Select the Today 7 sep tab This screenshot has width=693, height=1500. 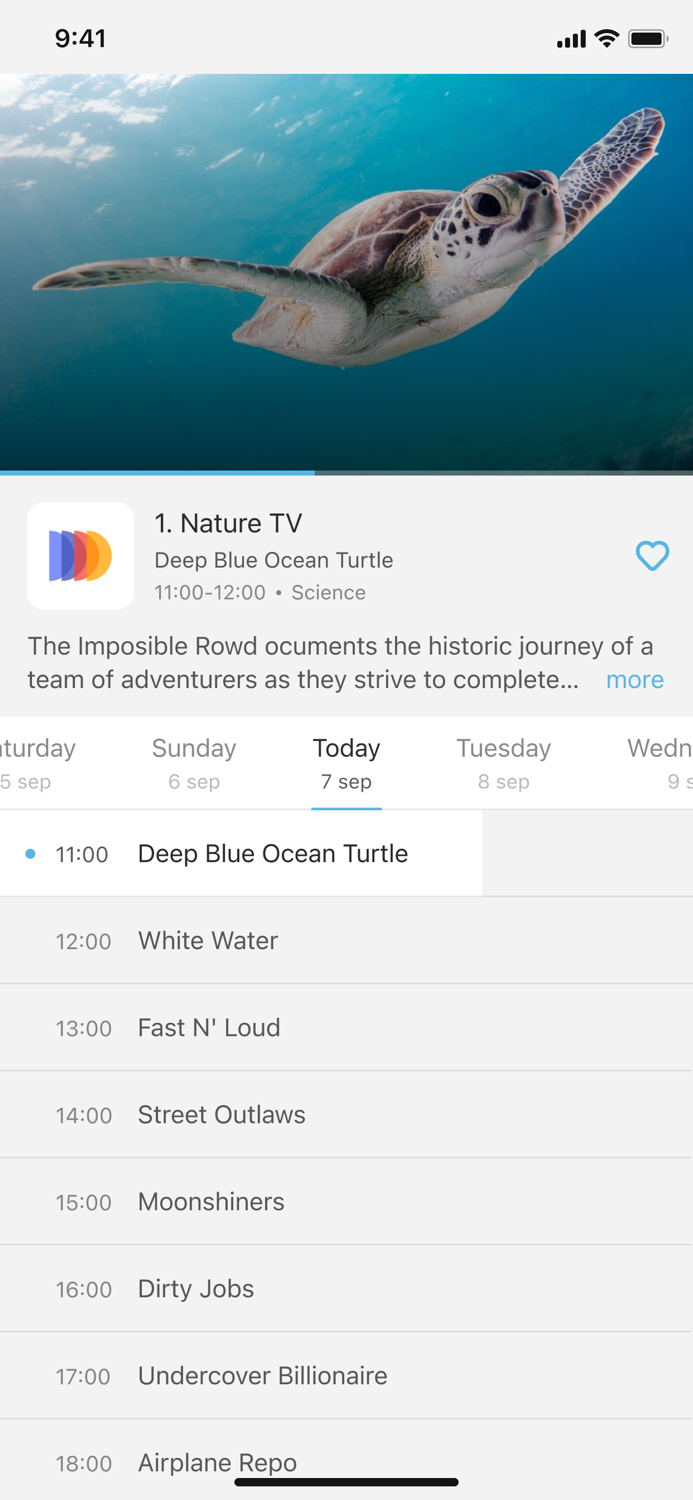click(x=346, y=763)
